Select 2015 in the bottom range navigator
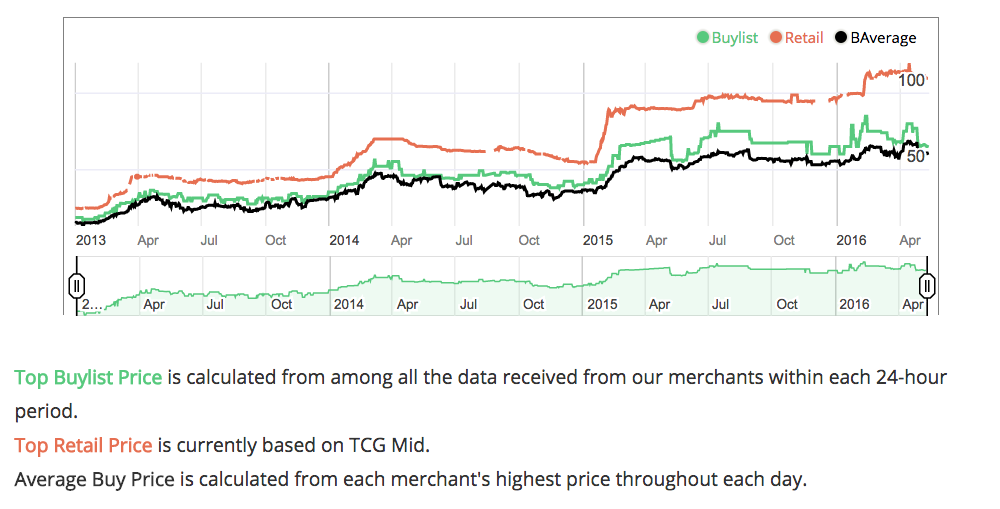Screen dimensions: 1000x509 [x=602, y=304]
